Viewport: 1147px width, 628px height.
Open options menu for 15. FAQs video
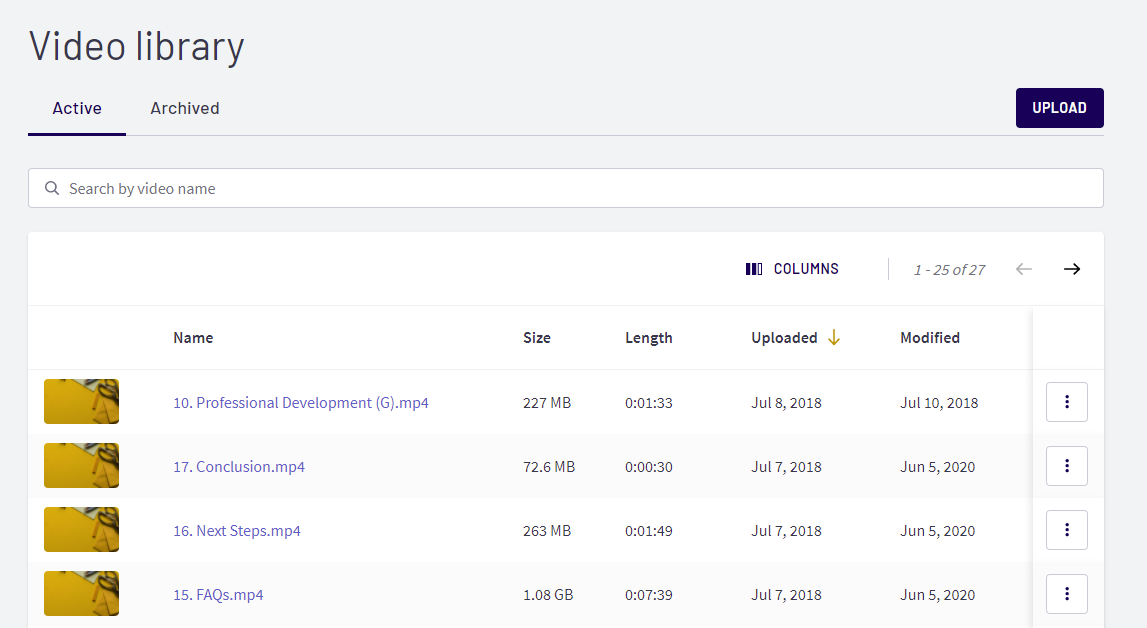(1067, 594)
